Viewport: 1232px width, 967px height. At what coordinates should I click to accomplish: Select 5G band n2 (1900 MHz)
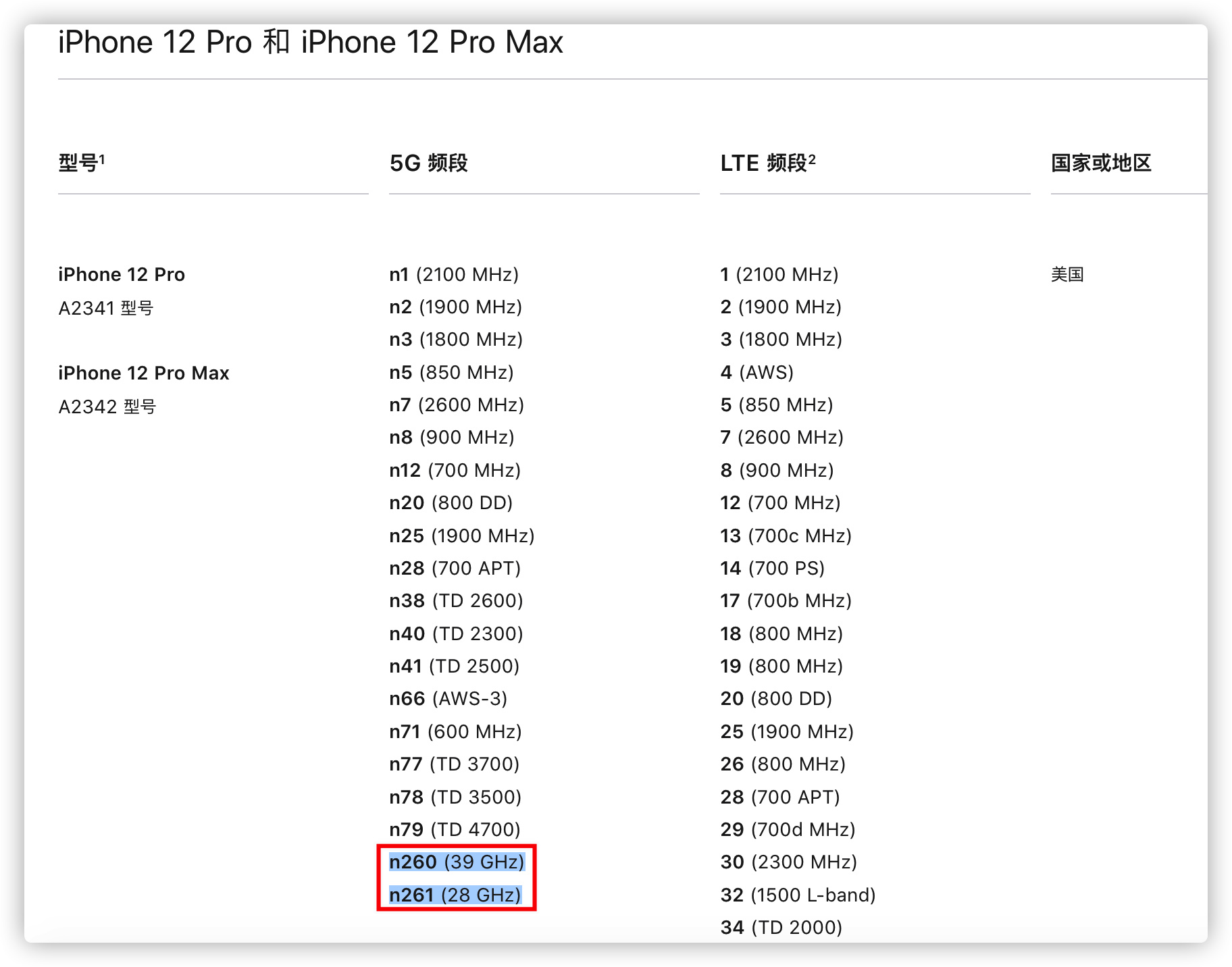click(x=456, y=307)
